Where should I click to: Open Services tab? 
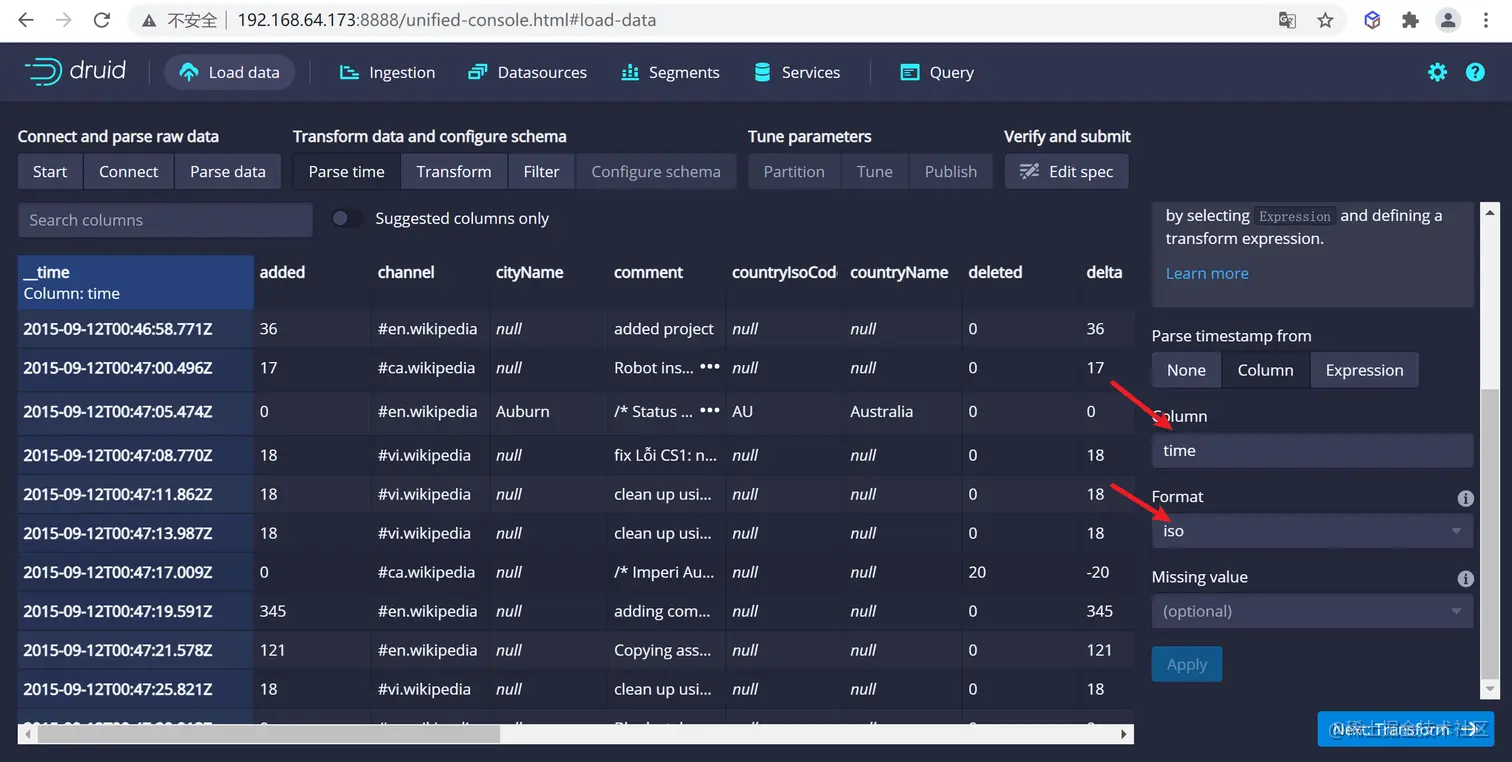tap(796, 72)
